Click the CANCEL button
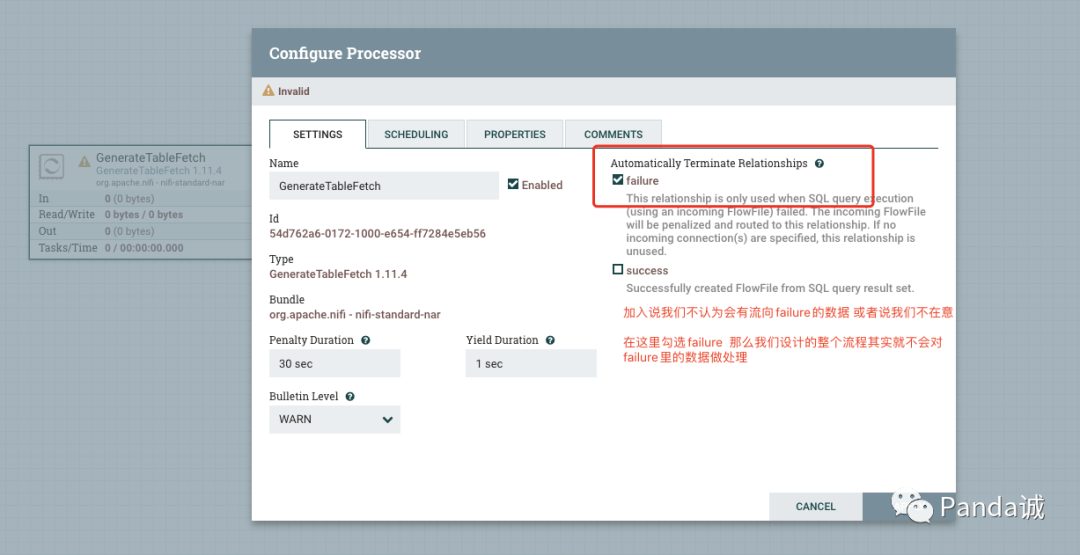This screenshot has height=555, width=1080. pos(816,506)
